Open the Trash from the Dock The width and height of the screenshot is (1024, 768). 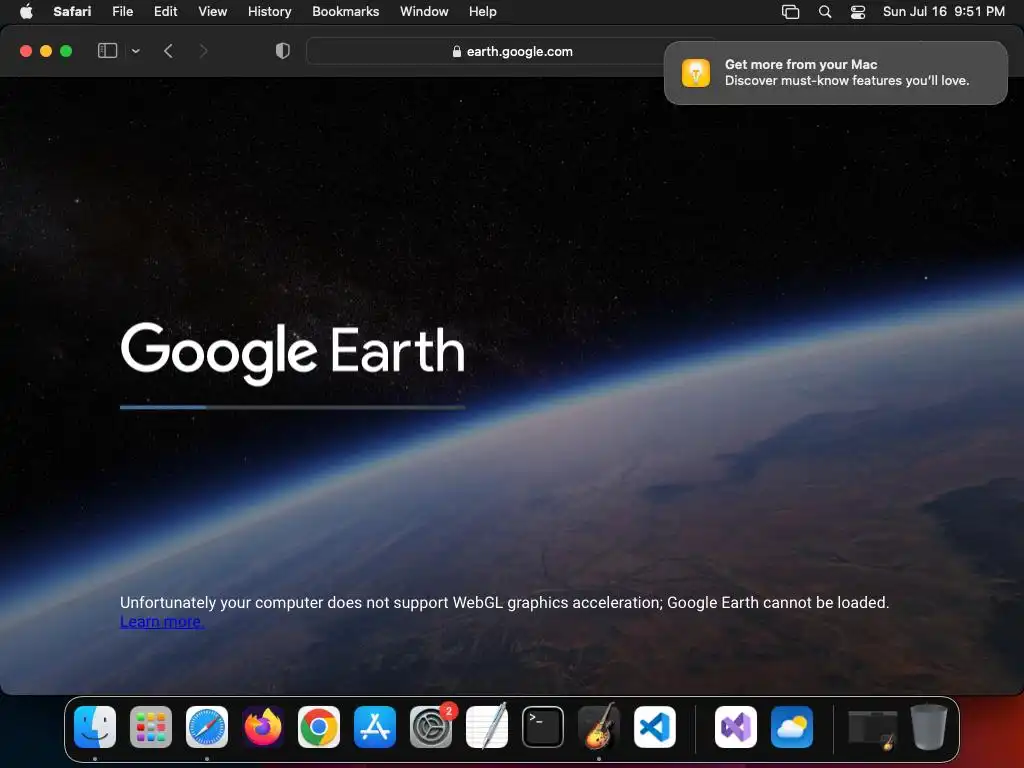(929, 727)
